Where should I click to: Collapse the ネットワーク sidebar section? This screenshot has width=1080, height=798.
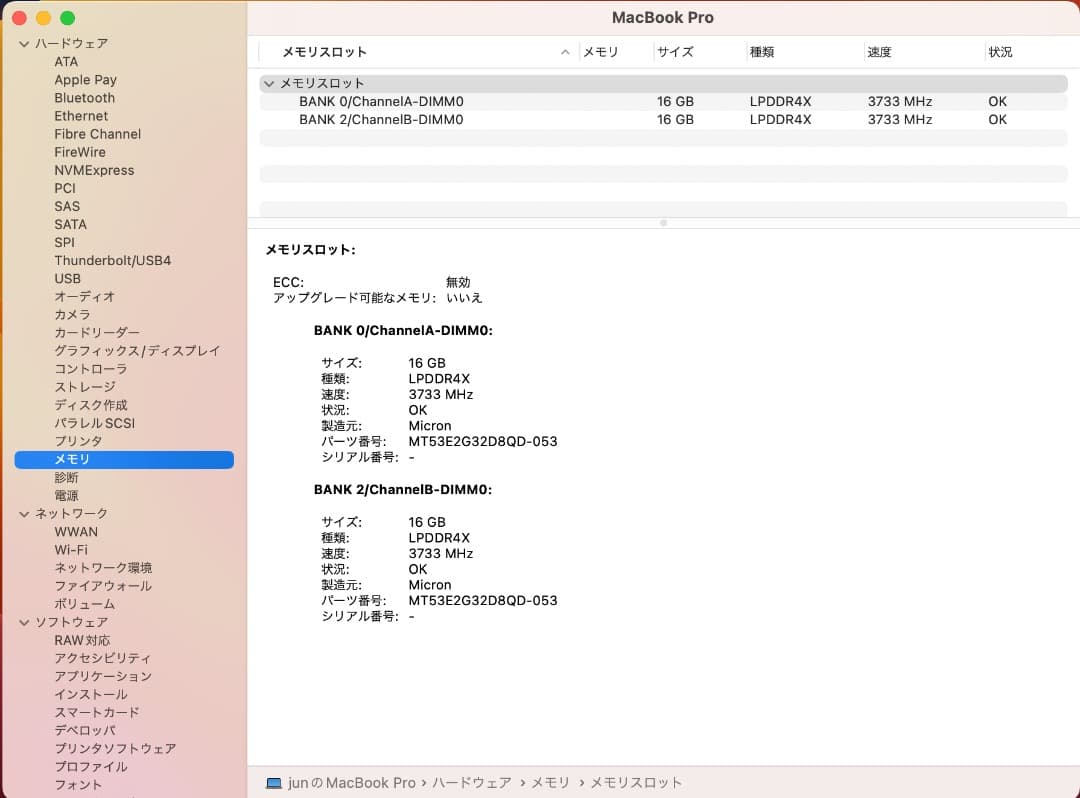[x=22, y=513]
